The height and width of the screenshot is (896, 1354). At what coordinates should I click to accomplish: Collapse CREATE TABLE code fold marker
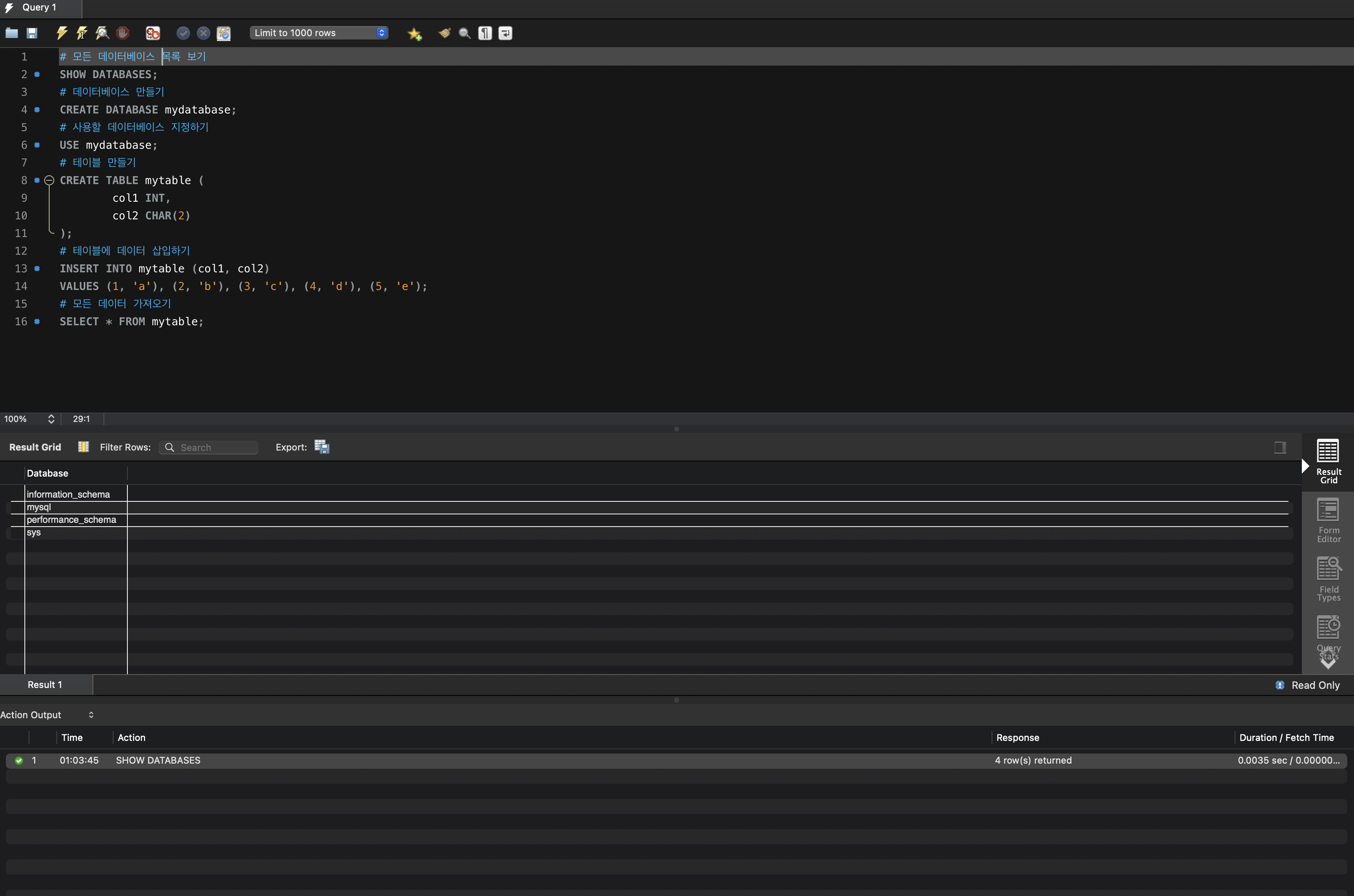pos(49,180)
